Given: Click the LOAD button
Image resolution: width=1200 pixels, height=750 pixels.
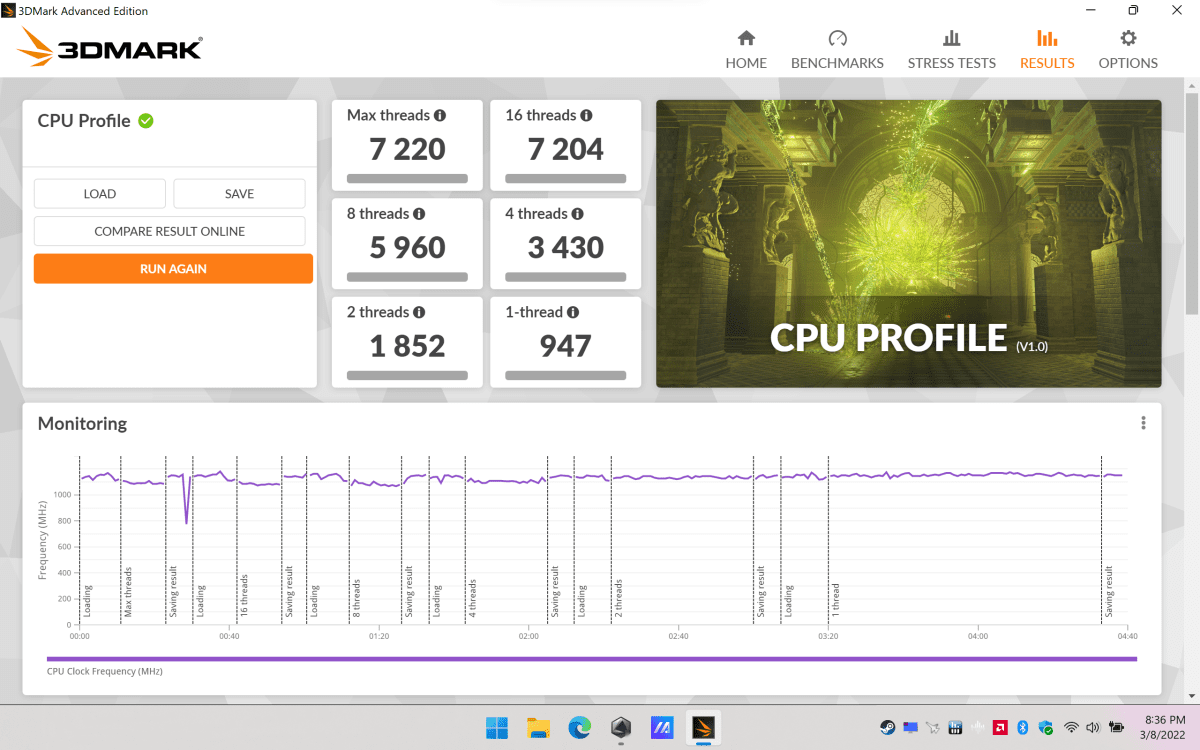Looking at the screenshot, I should point(100,194).
